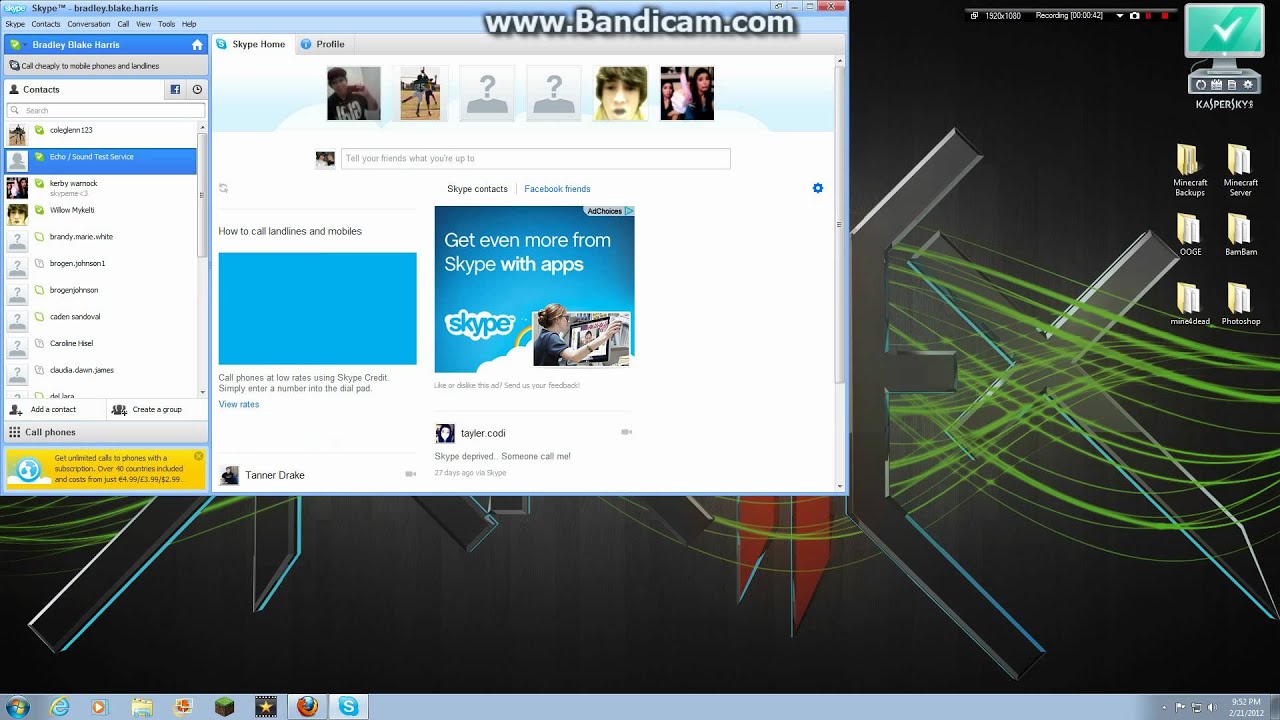This screenshot has height=720, width=1280.
Task: Click taskbar volume speaker icon
Action: point(1214,707)
